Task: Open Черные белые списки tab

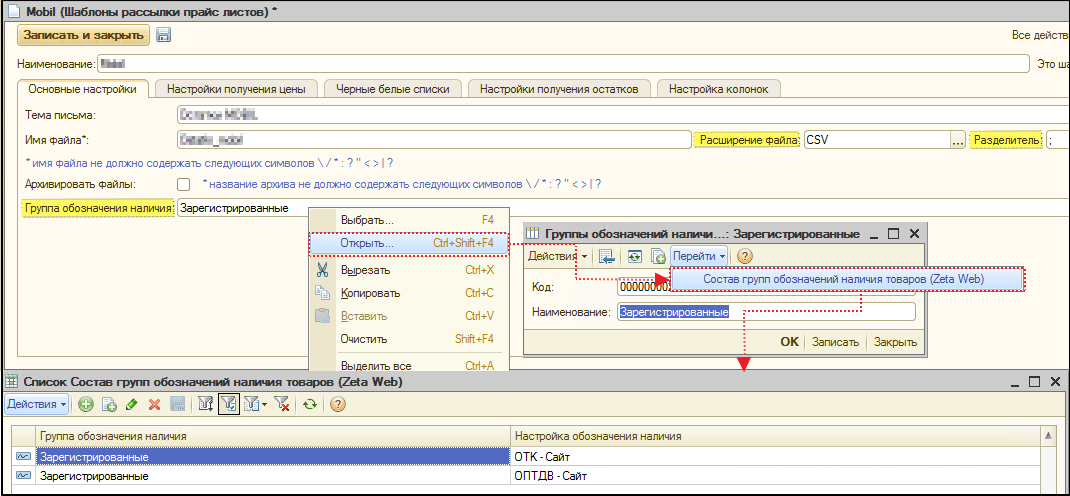Action: point(392,89)
